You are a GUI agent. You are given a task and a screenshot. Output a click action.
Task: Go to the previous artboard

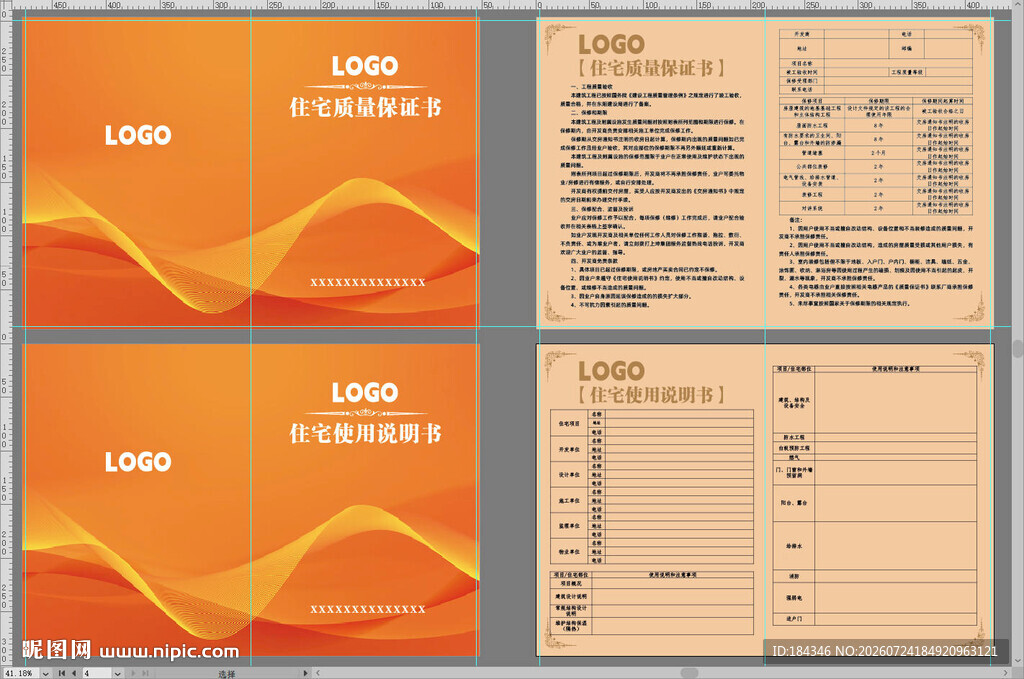point(74,673)
